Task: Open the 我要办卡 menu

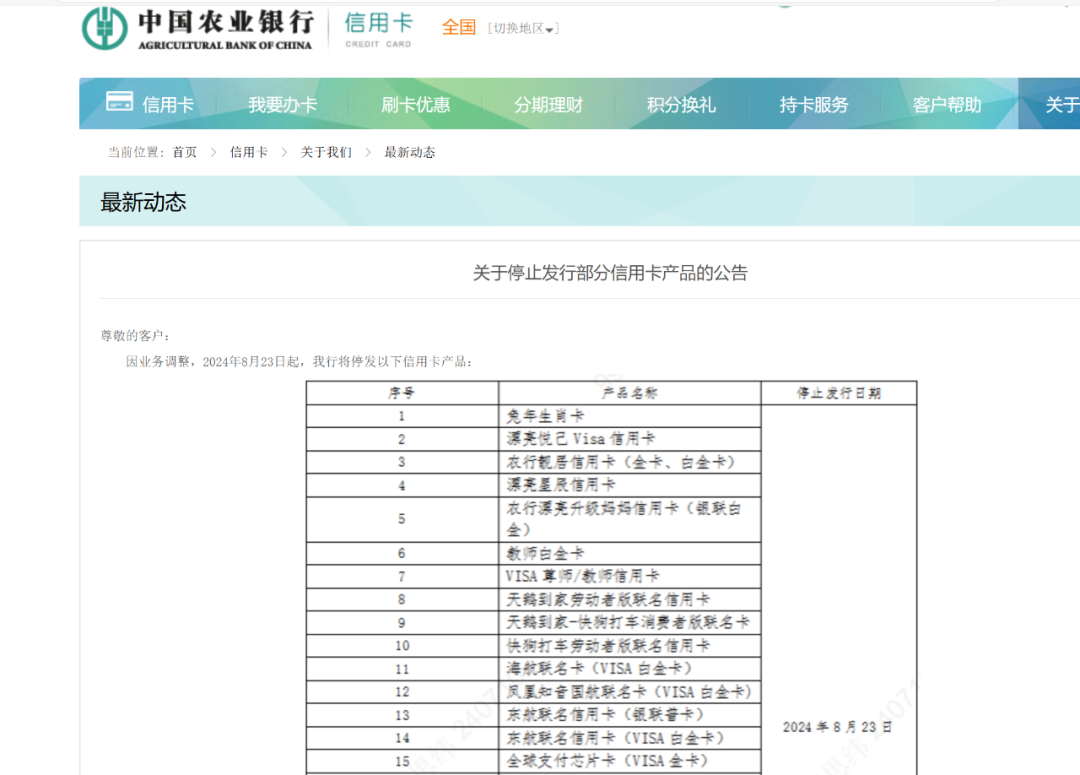Action: coord(283,103)
